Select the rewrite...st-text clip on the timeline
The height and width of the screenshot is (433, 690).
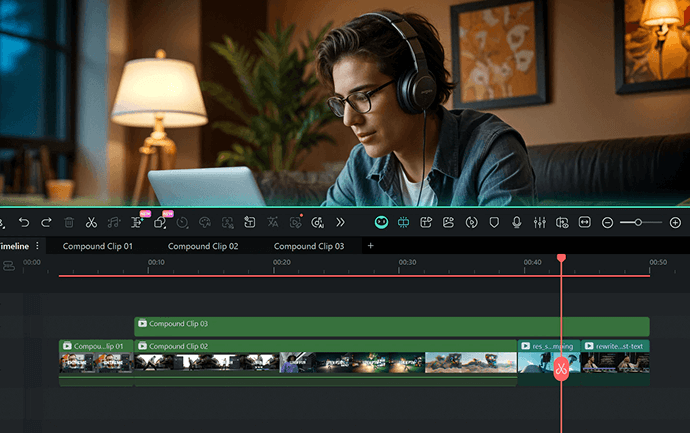[x=615, y=363]
